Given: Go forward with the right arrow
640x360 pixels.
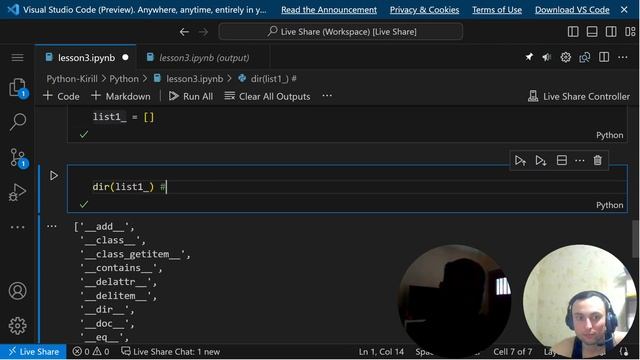Looking at the screenshot, I should (203, 31).
